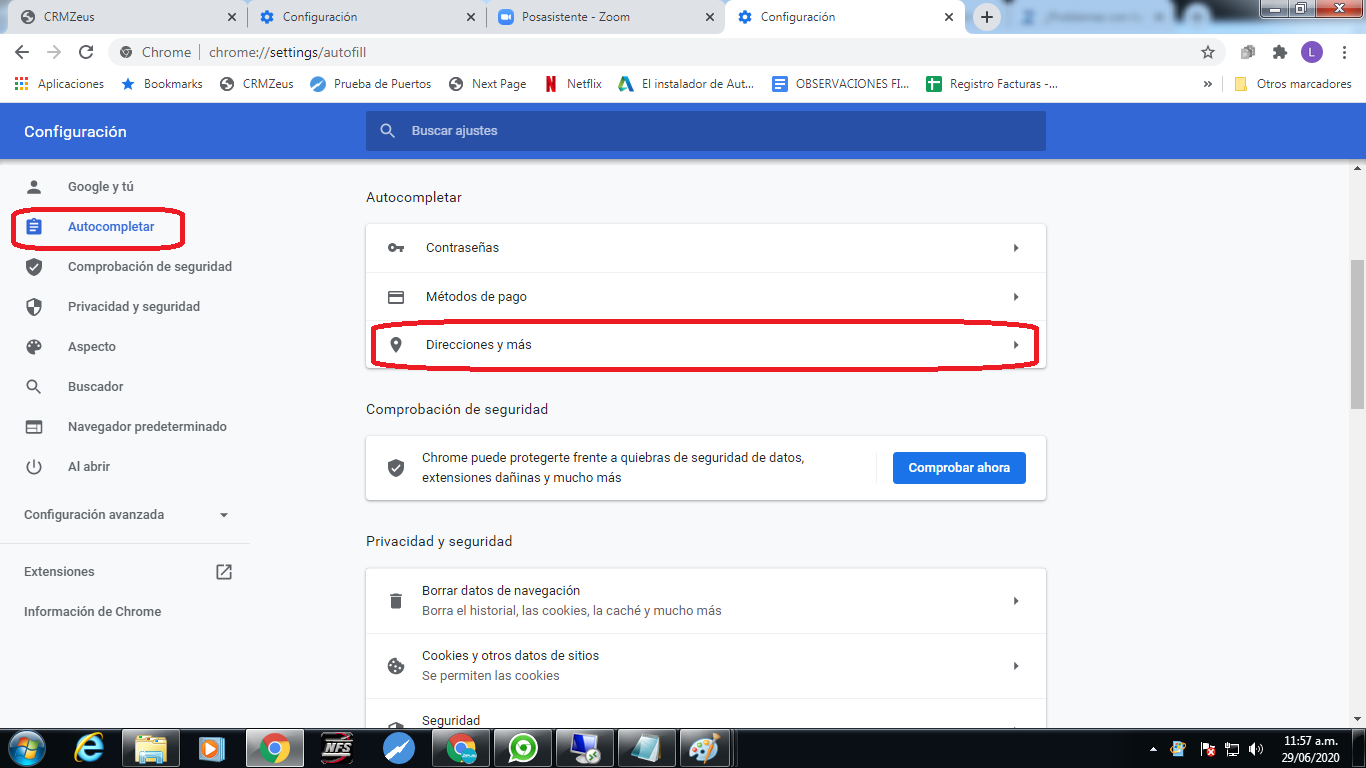Open Métodos de pago settings
Screen dimensions: 1366x768
[x=705, y=297]
